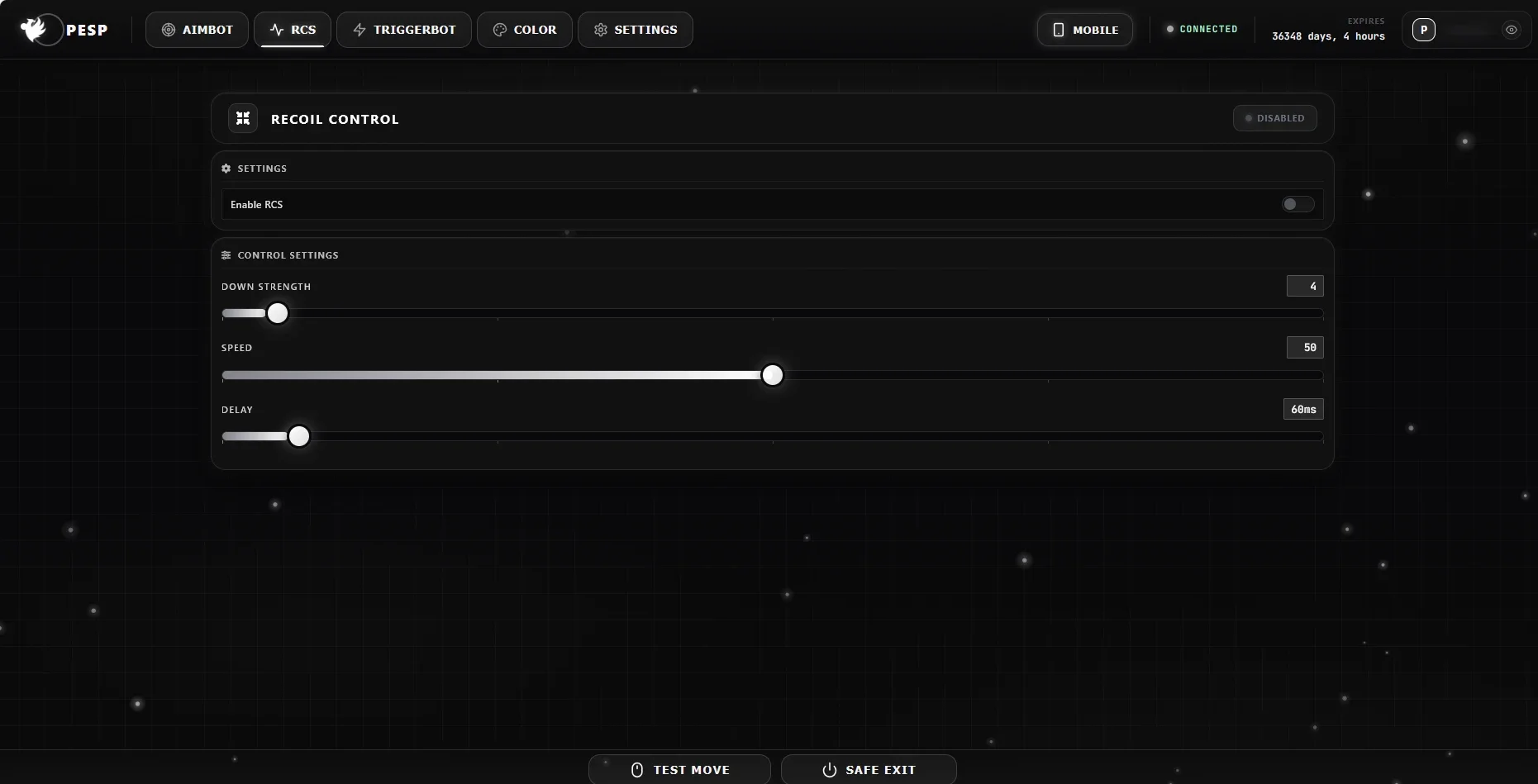Click the Delay label

coord(237,410)
